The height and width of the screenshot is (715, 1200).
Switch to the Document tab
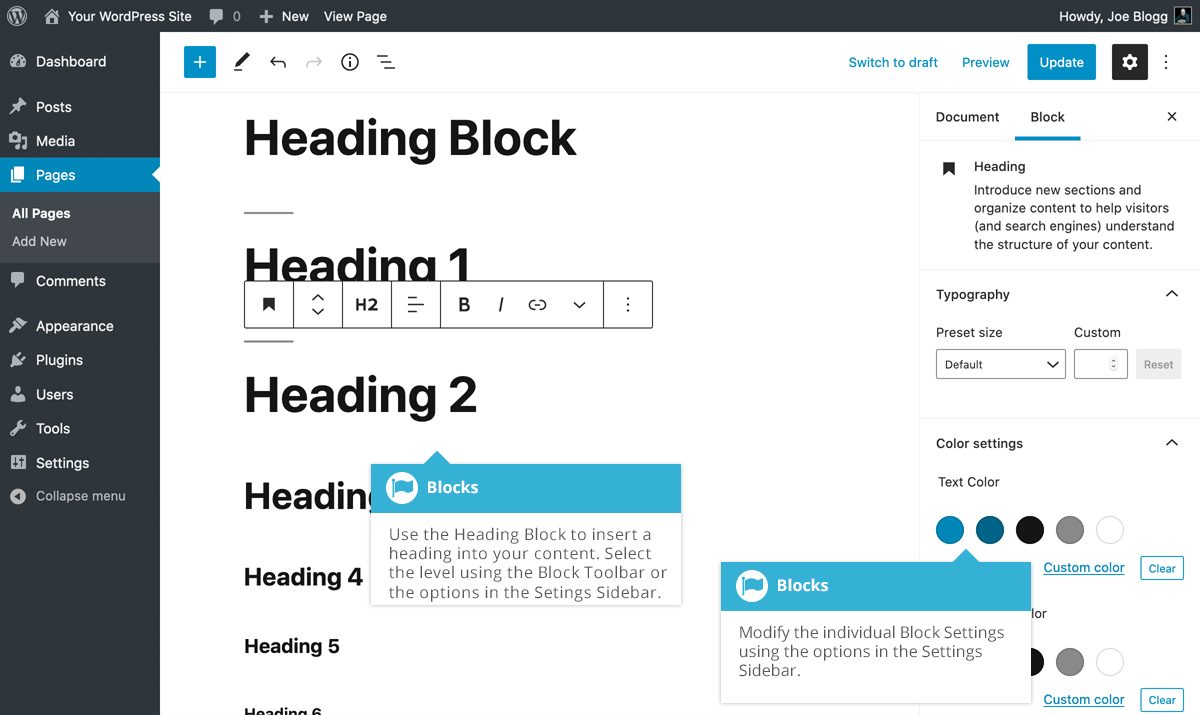point(967,117)
